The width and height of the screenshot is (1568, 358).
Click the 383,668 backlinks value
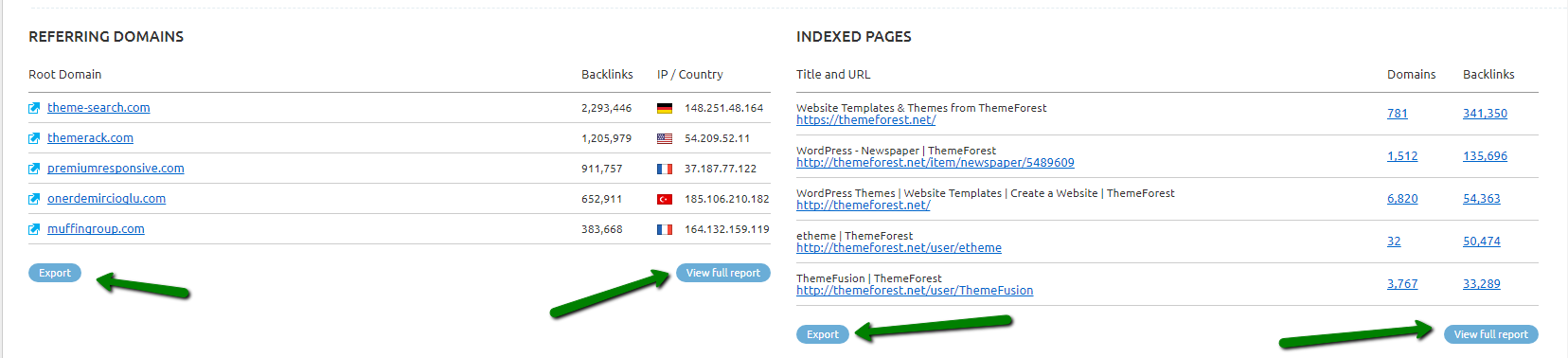[x=602, y=229]
